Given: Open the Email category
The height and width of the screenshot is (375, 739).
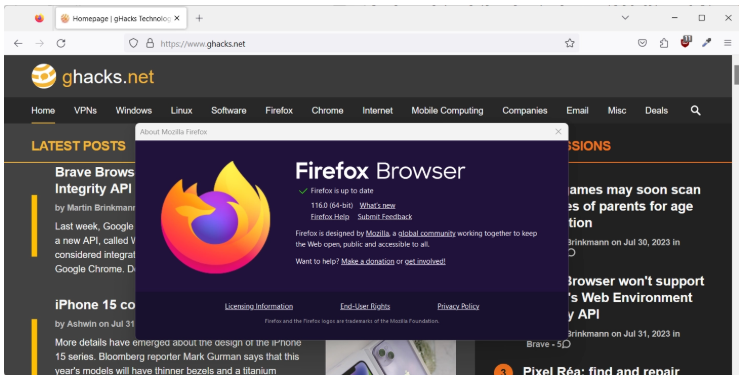Looking at the screenshot, I should click(577, 111).
